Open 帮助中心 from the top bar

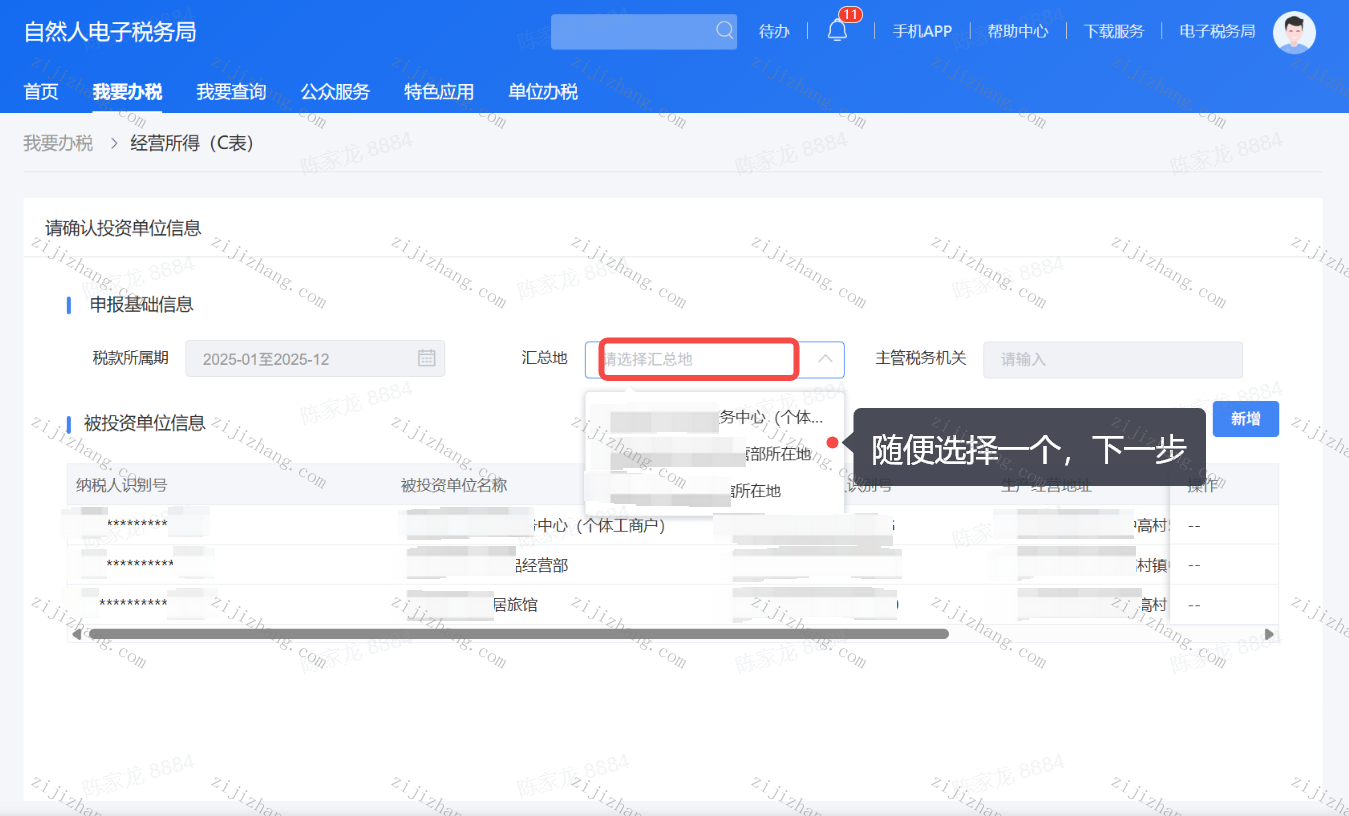pyautogui.click(x=1018, y=31)
